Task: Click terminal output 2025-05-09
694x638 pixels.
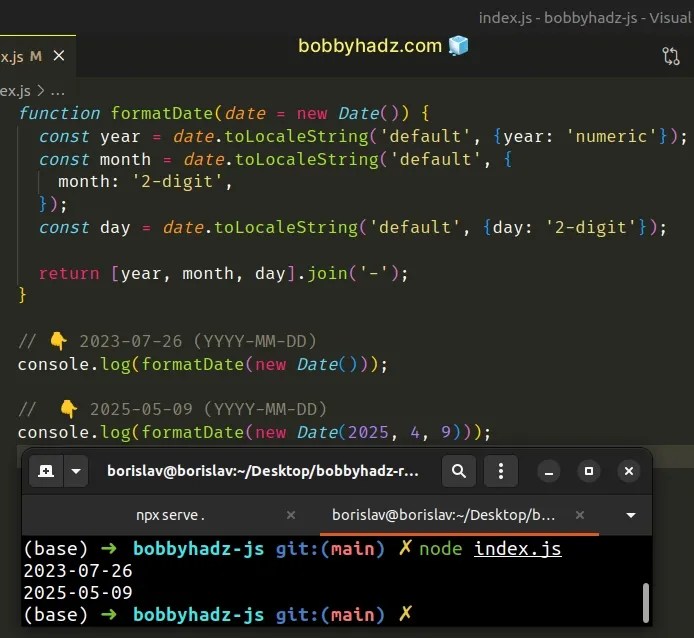Action: coord(78,592)
